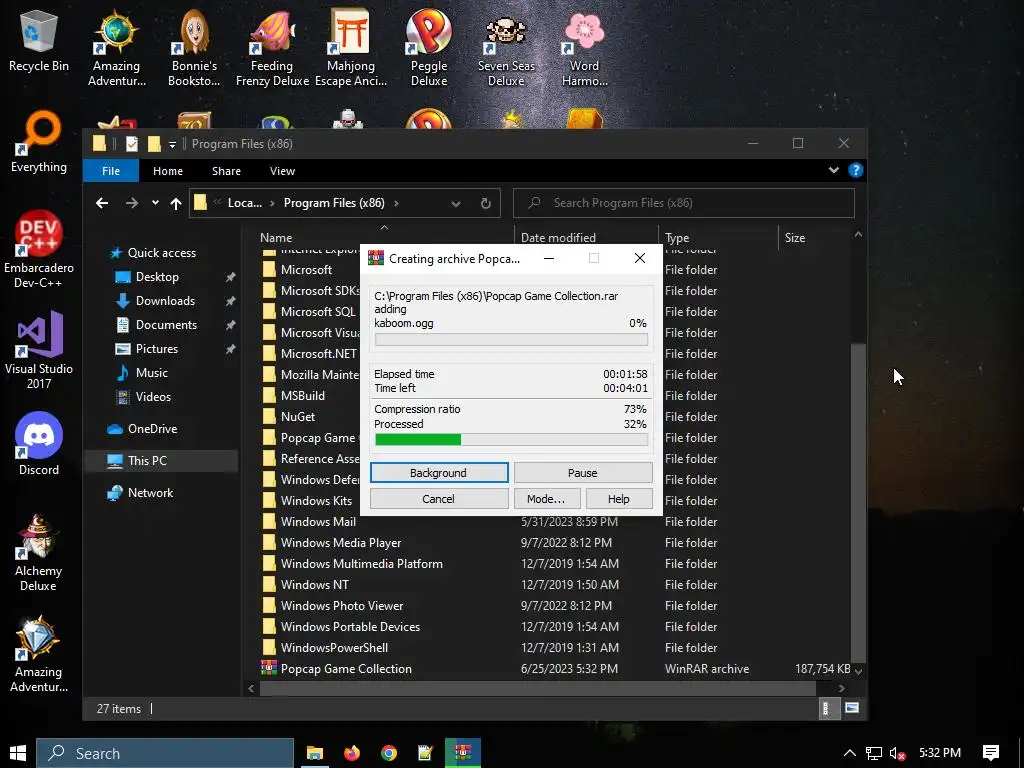1024x768 pixels.
Task: Click the network tray icon
Action: pyautogui.click(x=874, y=754)
